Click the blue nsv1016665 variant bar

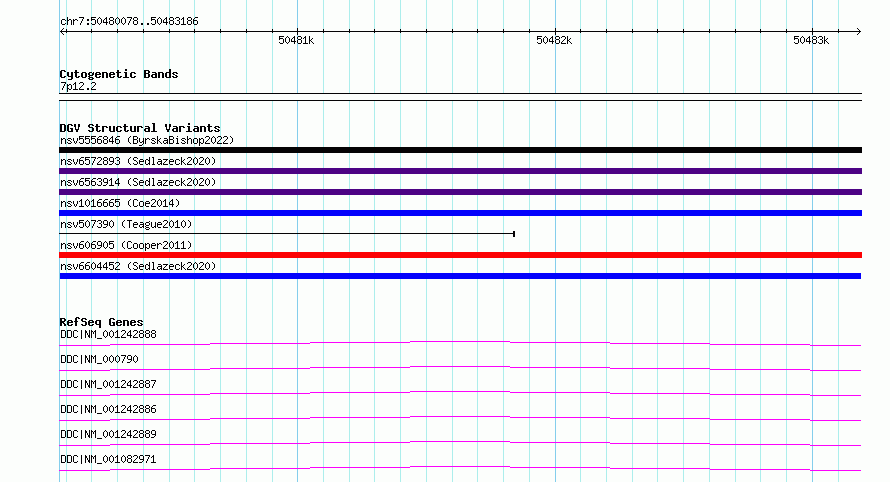coord(460,213)
